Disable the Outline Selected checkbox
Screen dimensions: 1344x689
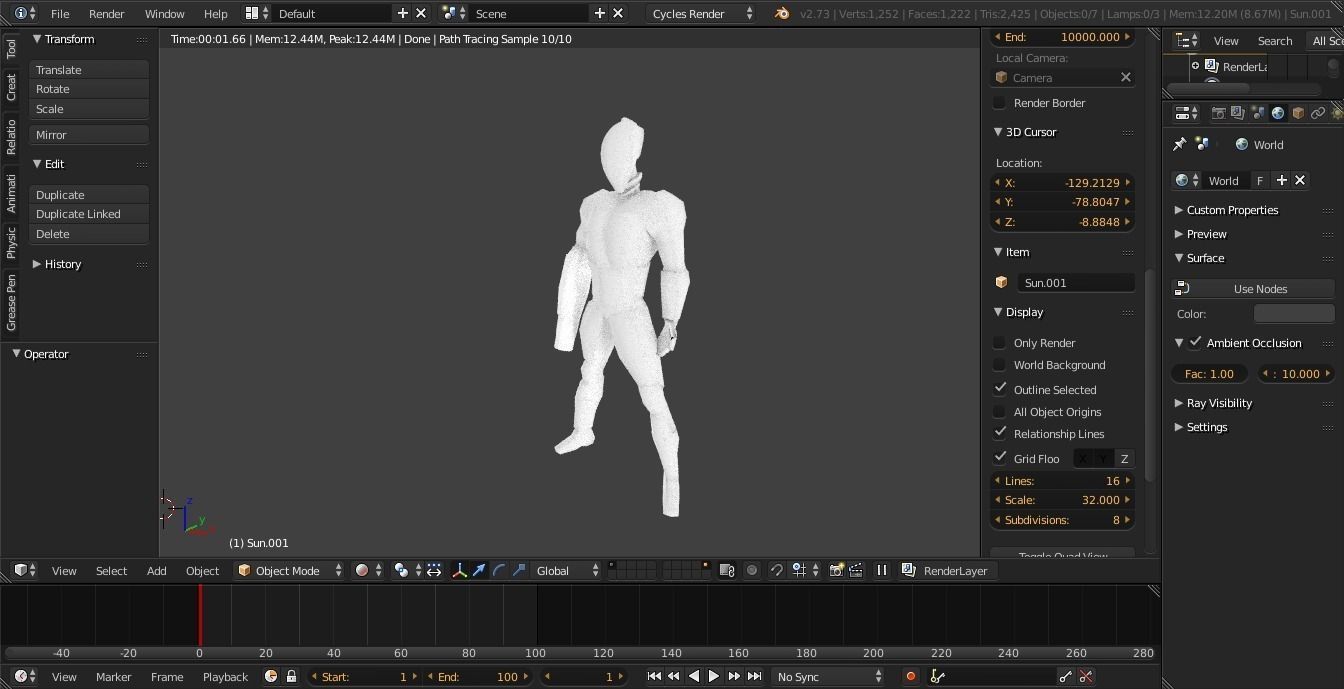pos(999,389)
